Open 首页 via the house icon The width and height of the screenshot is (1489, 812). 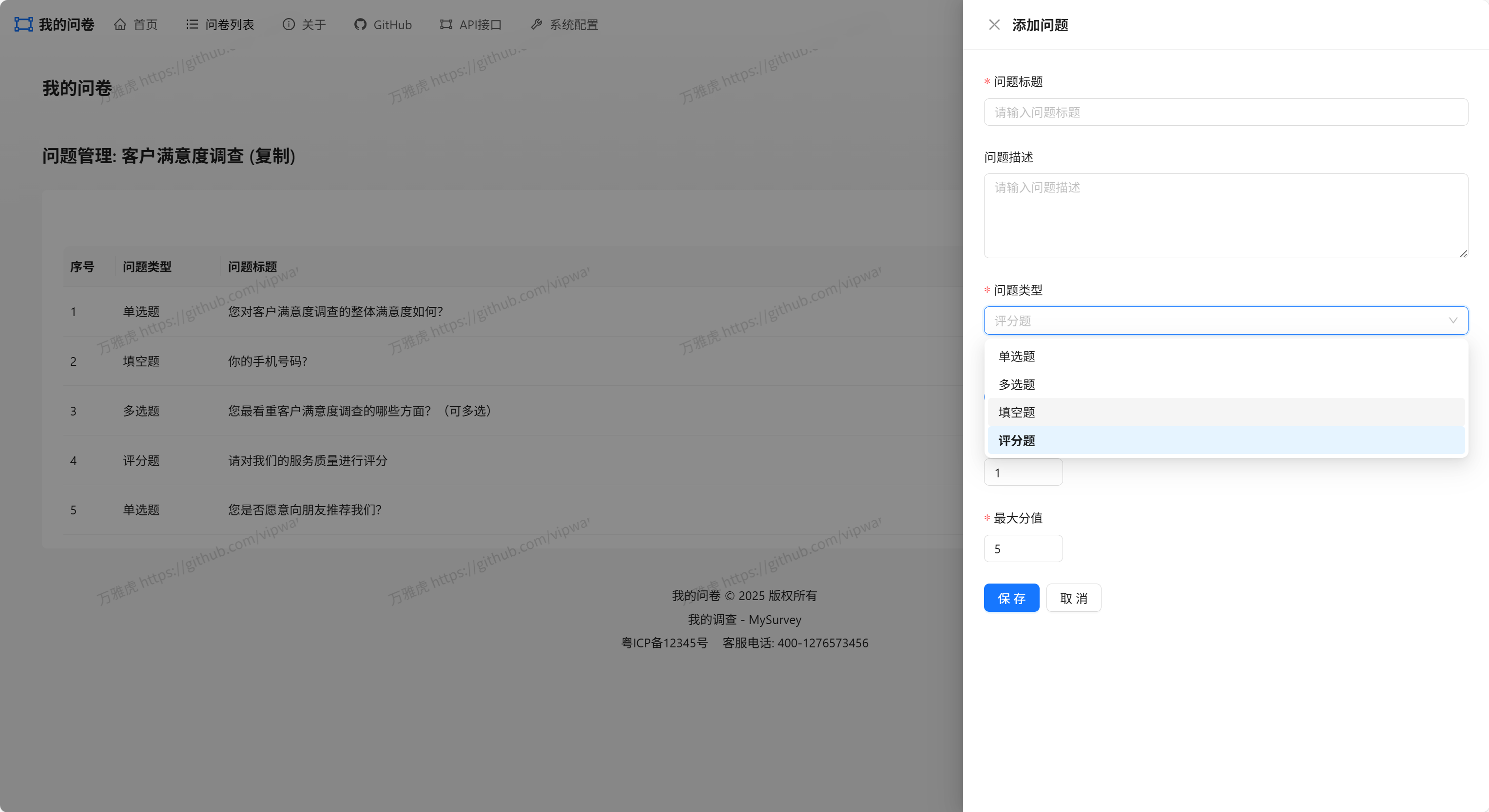click(x=120, y=24)
